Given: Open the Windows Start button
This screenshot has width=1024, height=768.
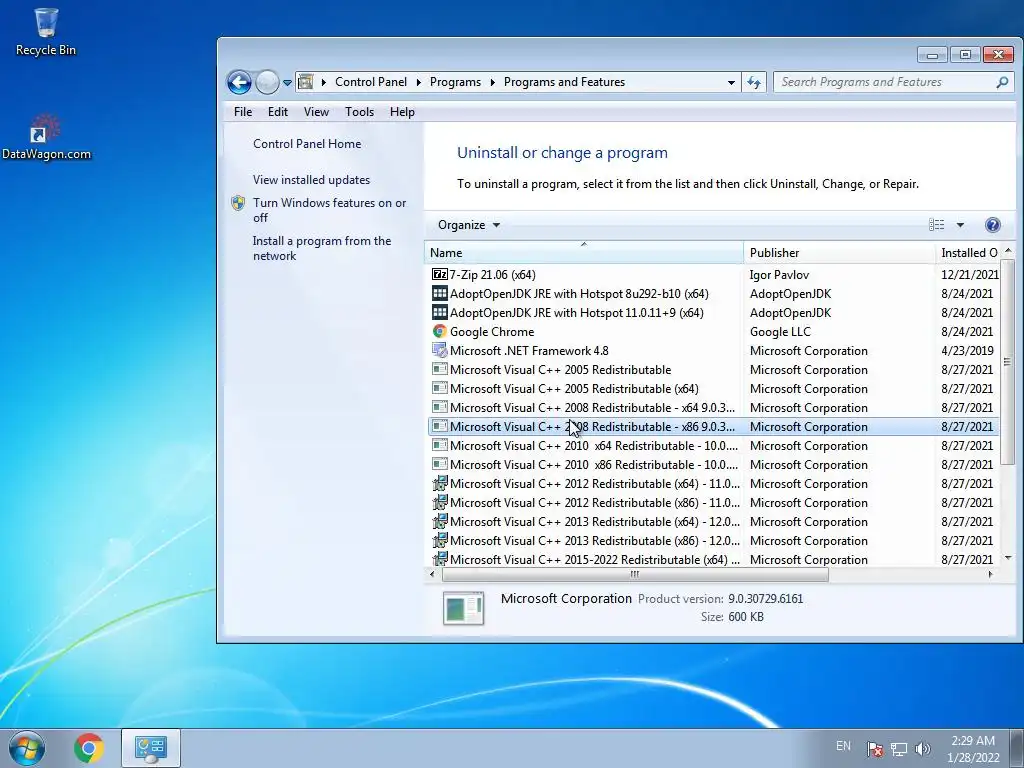Looking at the screenshot, I should coord(27,748).
